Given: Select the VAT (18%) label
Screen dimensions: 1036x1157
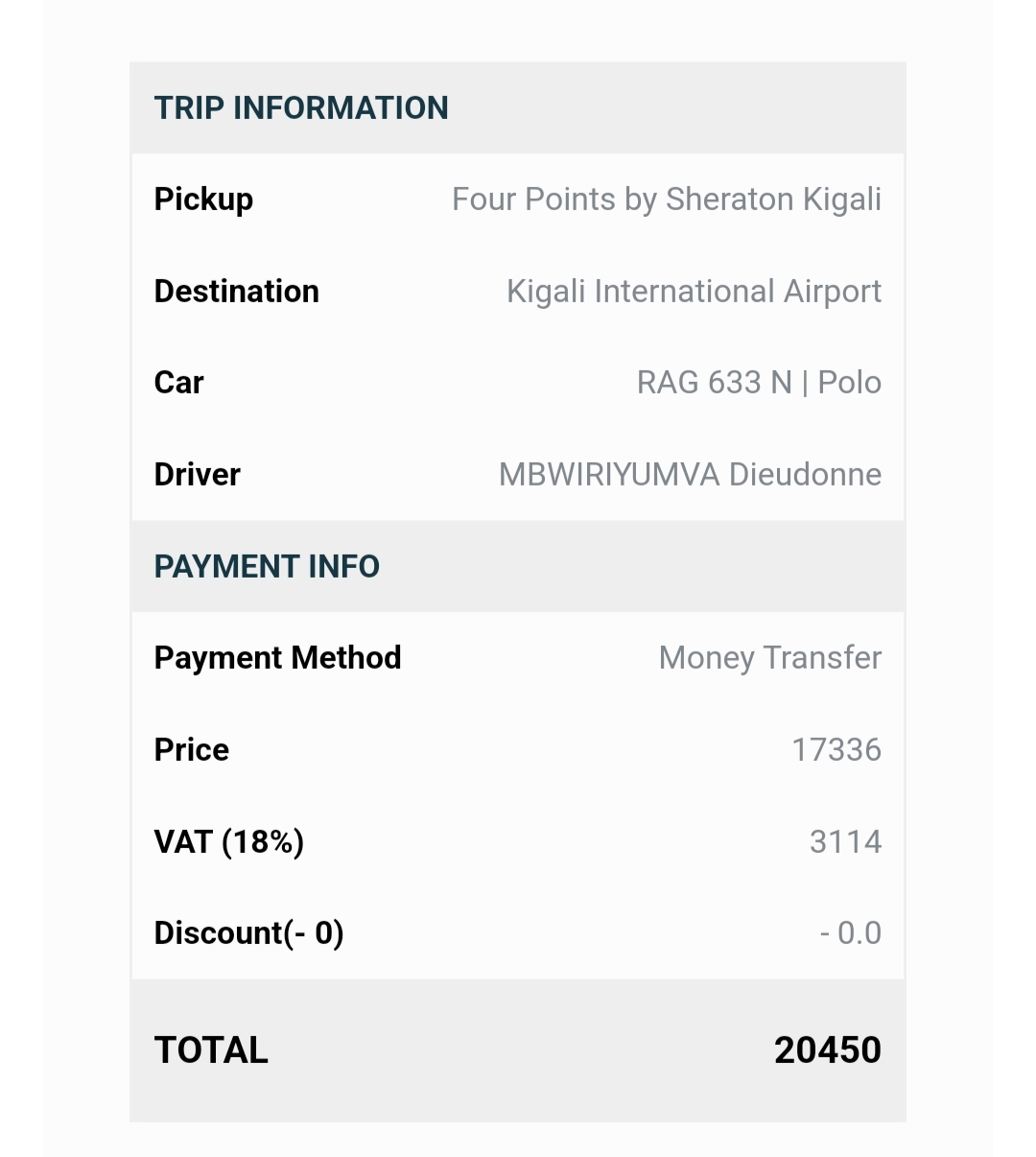Looking at the screenshot, I should (x=229, y=841).
